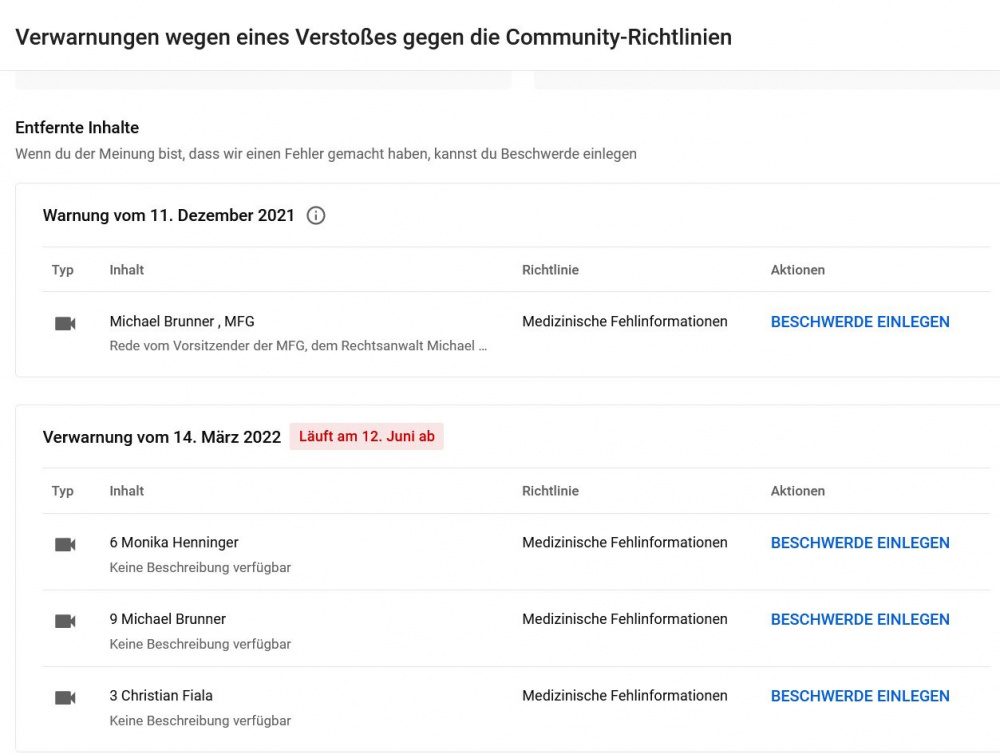Click Medizinische Fehlinformationen in Christian Fiala row
This screenshot has height=754, width=1000.
point(625,696)
